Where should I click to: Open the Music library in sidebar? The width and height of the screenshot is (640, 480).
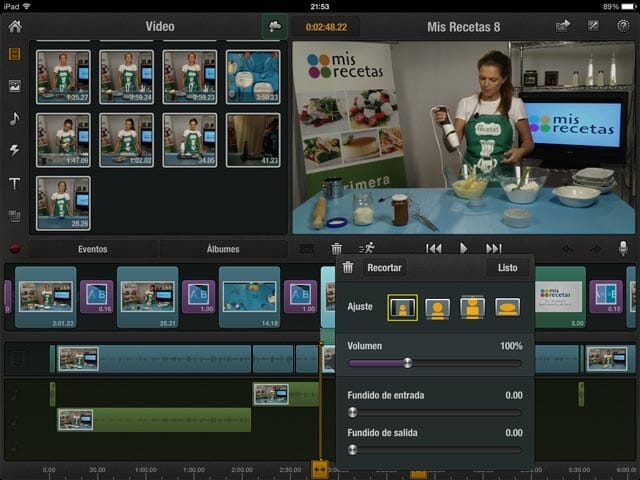coord(14,118)
